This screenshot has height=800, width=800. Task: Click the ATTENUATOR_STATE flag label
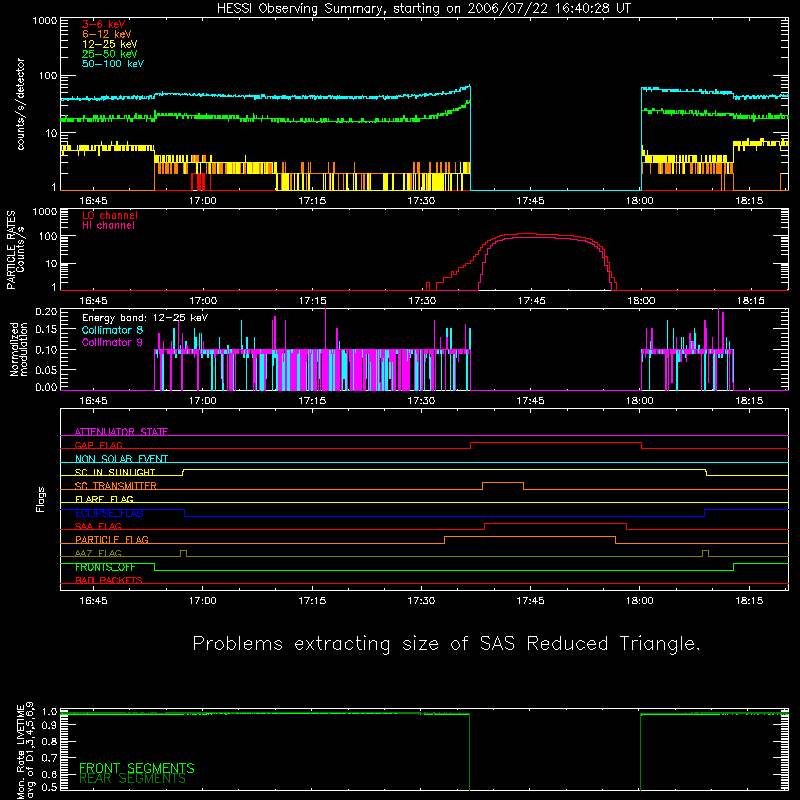121,432
